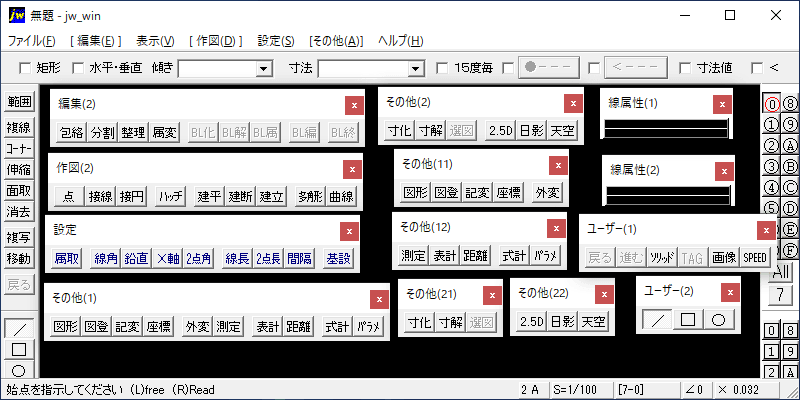Enable the 水平・垂直 checkbox

[x=78, y=67]
